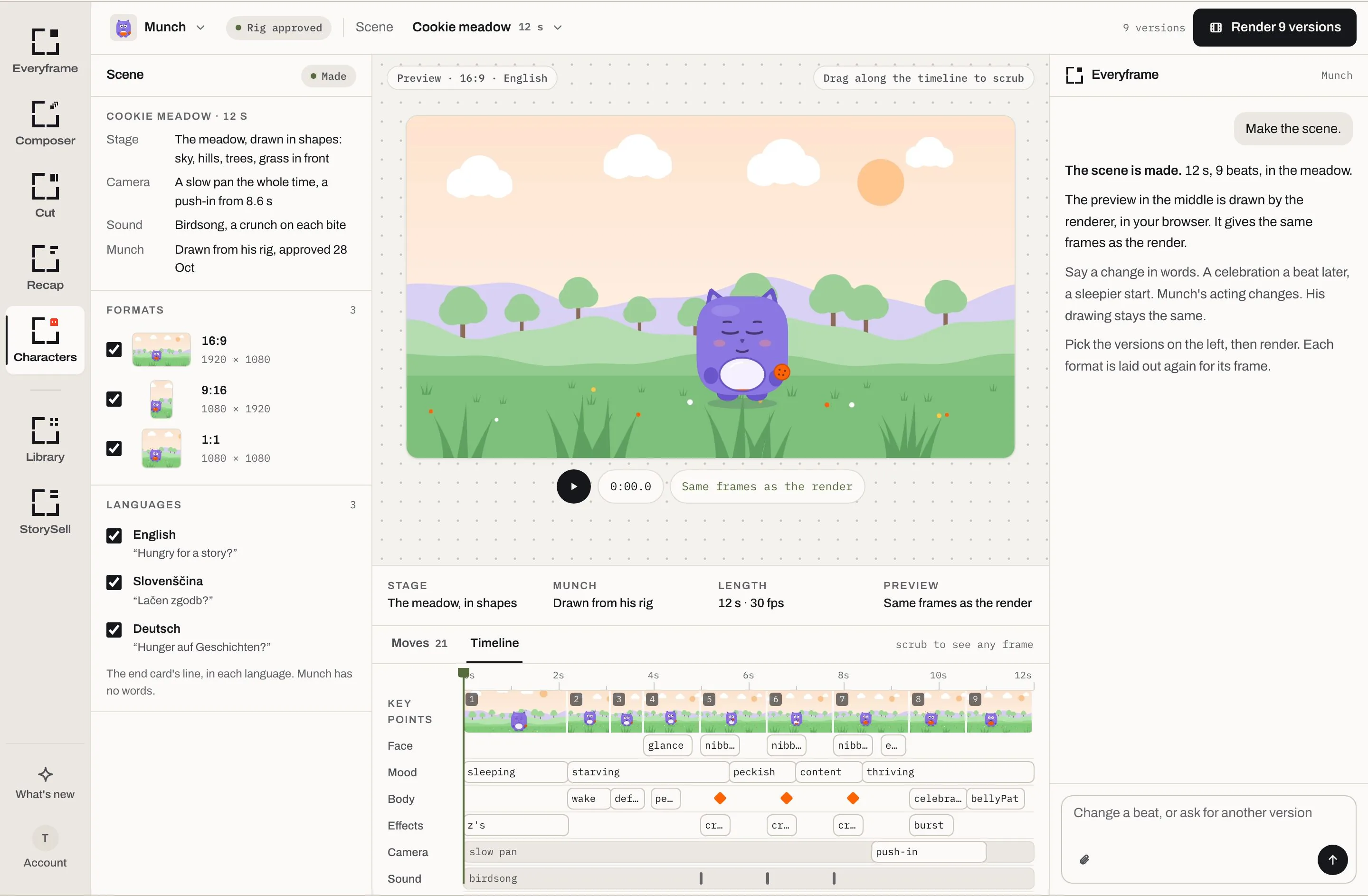Click the wake body clip
This screenshot has height=896, width=1368.
[x=589, y=798]
